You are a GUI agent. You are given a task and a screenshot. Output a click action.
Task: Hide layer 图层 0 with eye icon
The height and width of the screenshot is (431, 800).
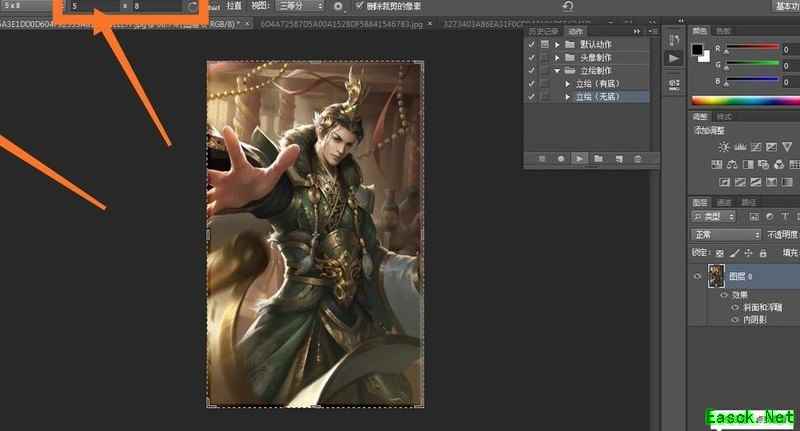pos(697,275)
